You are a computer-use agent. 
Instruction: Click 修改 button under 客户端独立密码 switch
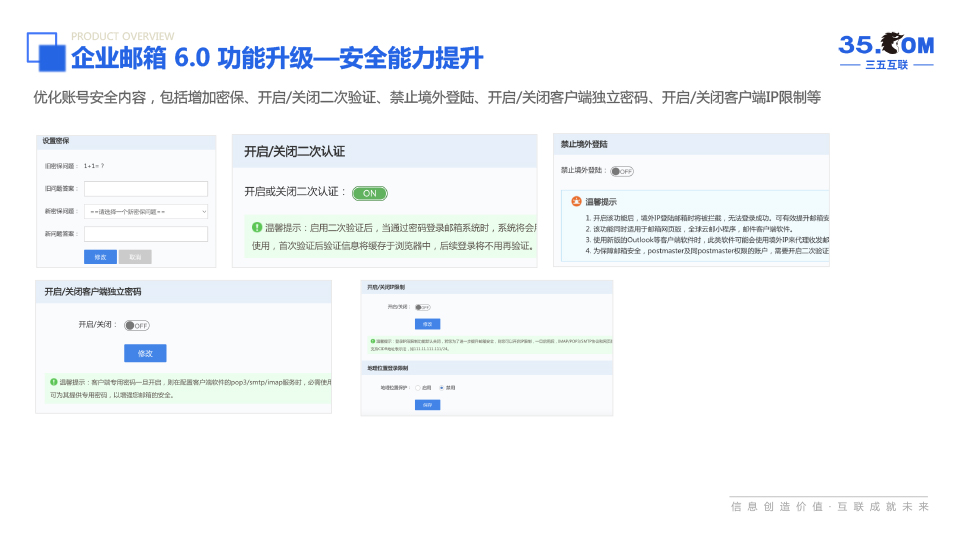(x=145, y=353)
